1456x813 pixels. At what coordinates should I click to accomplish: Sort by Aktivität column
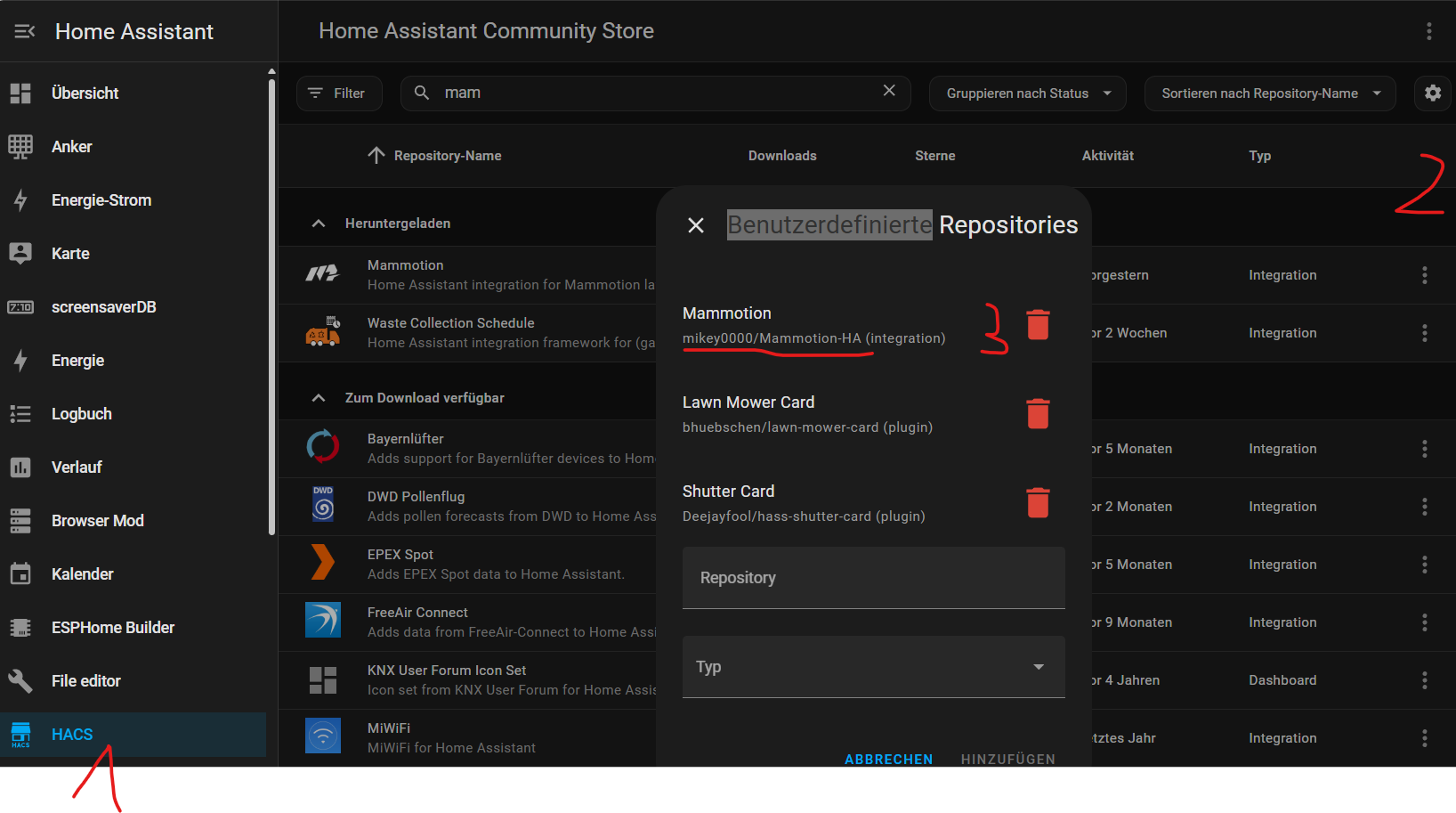click(1108, 156)
